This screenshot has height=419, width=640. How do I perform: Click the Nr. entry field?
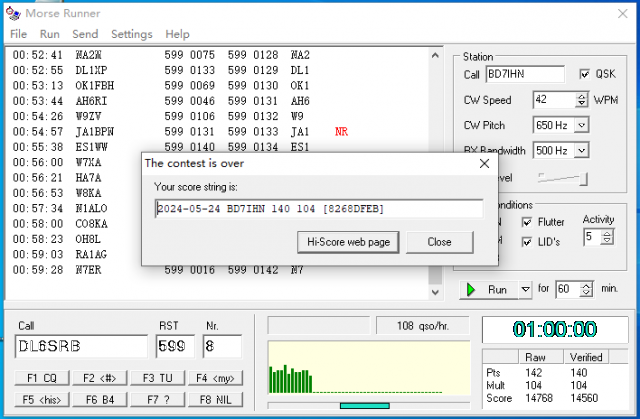pos(222,346)
